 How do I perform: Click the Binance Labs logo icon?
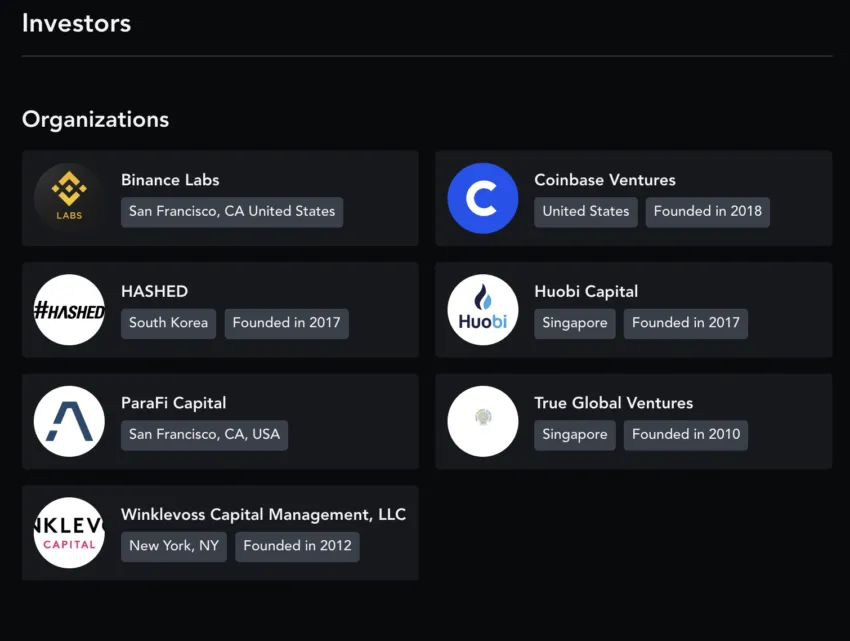[69, 198]
